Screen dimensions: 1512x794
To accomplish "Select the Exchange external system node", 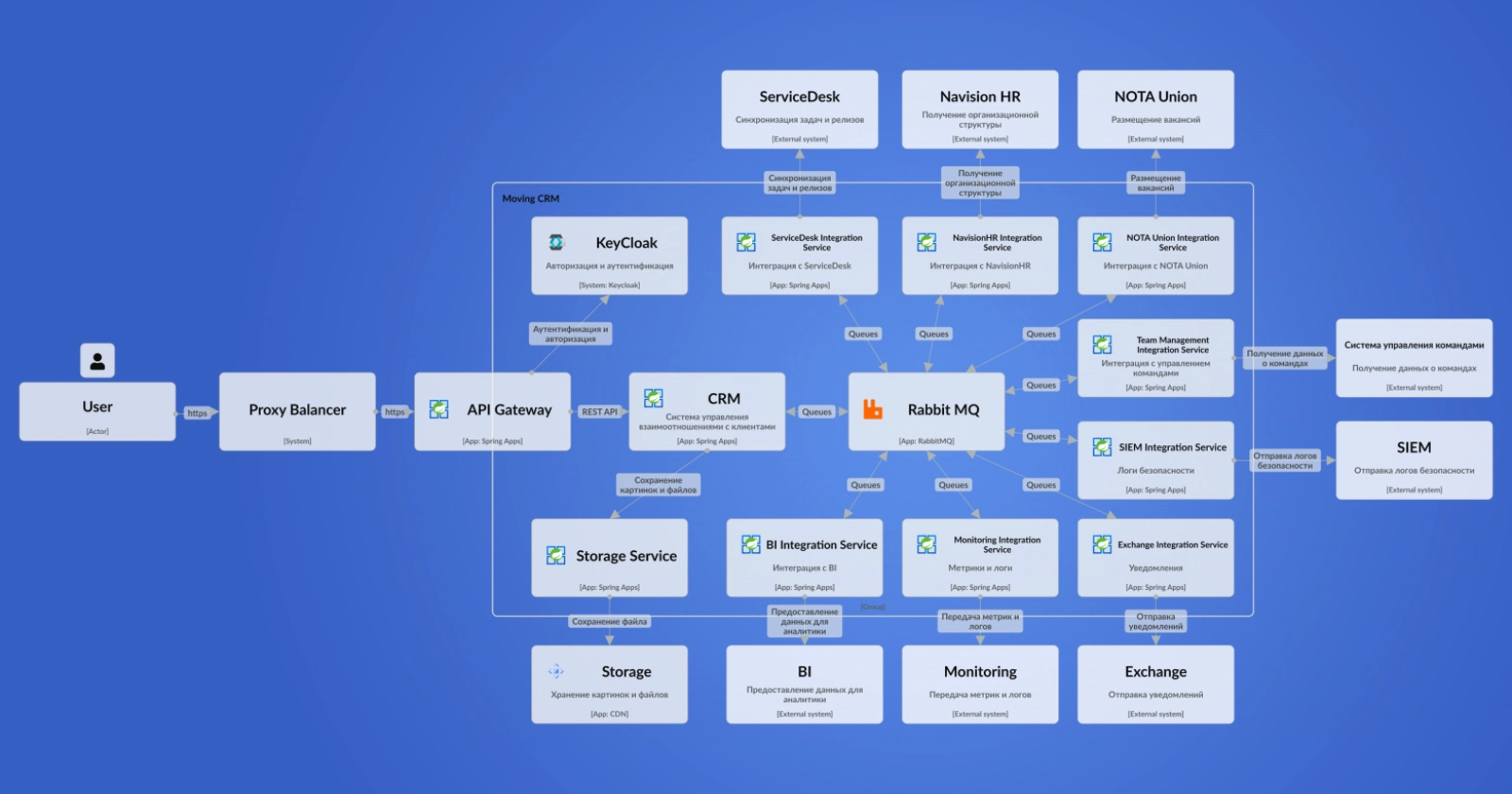I will tap(1156, 684).
